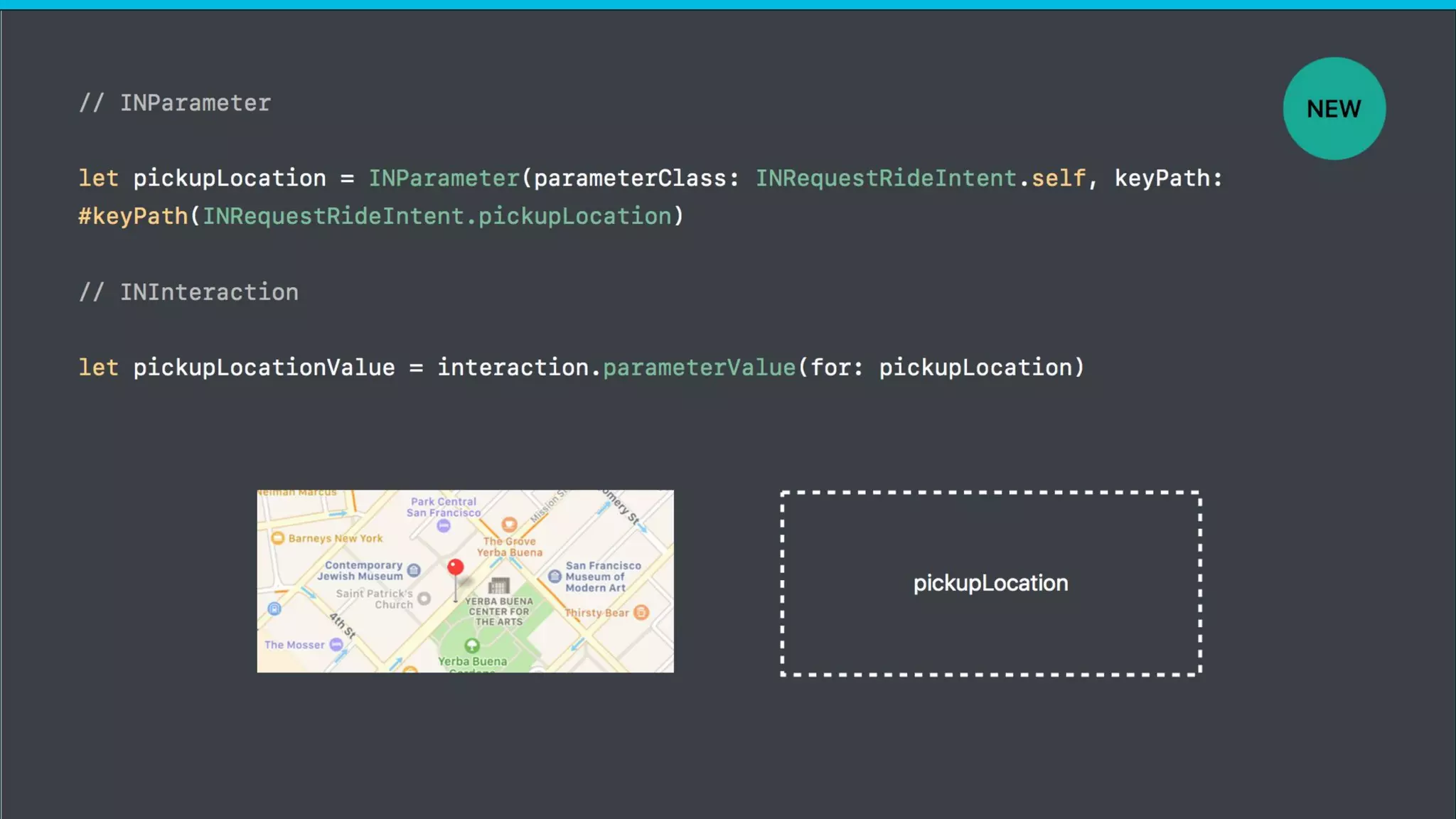This screenshot has height=819, width=1456.
Task: Click the green NEW badge
Action: click(x=1334, y=109)
